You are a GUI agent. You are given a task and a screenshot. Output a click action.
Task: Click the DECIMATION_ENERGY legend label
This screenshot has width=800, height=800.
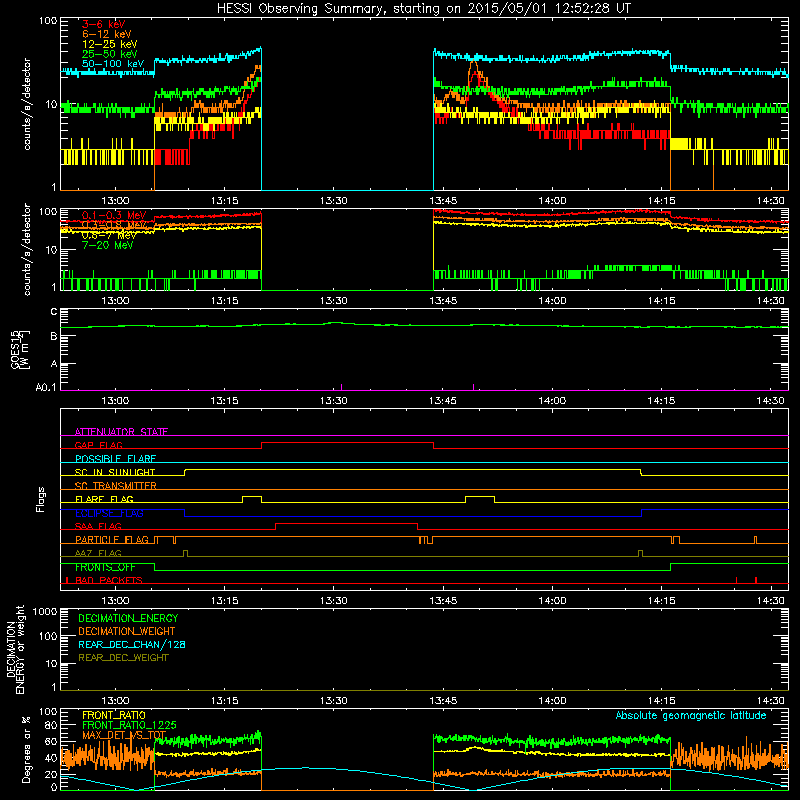[128, 618]
